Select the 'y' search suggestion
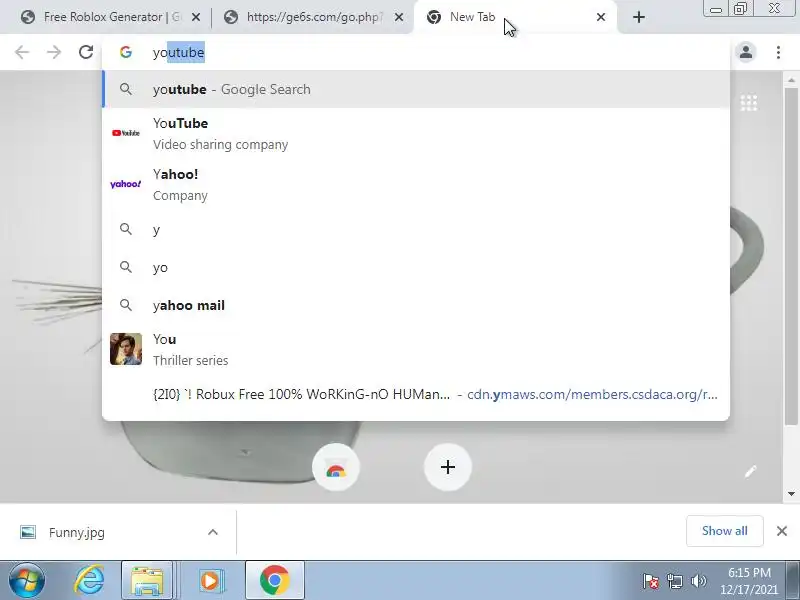 [x=416, y=230]
